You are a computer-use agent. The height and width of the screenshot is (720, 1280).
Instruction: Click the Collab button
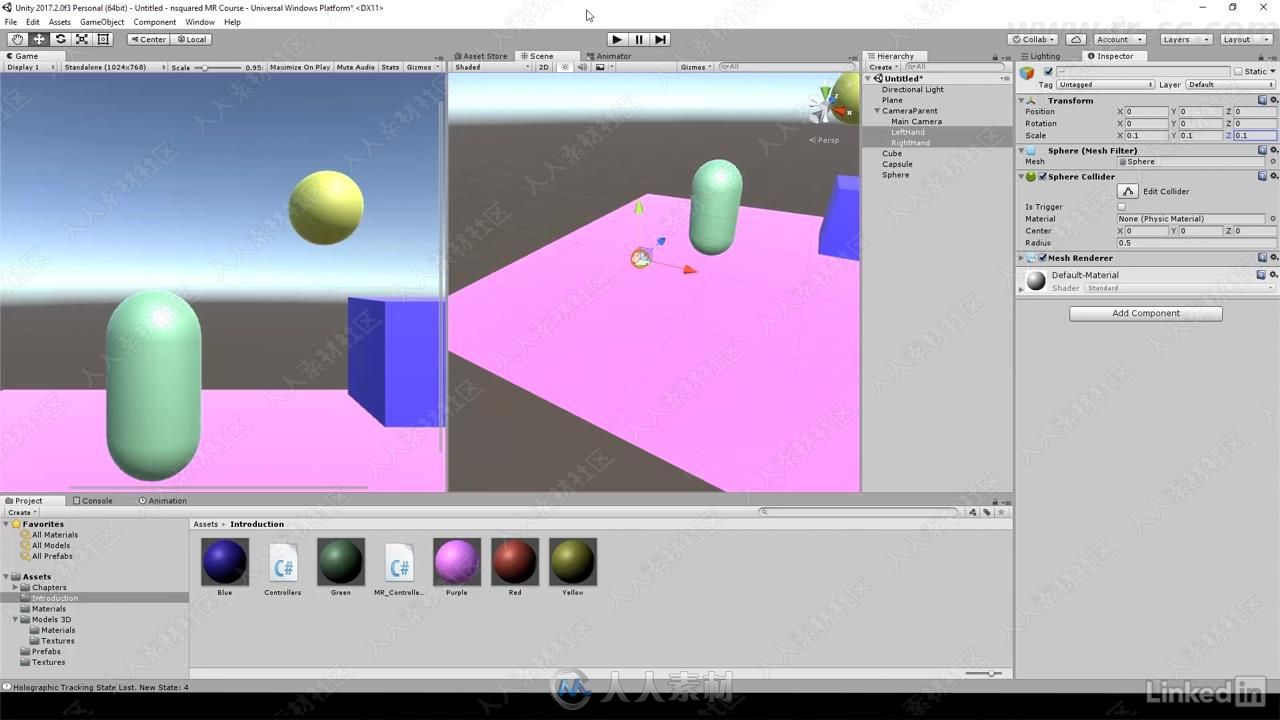click(x=1033, y=39)
